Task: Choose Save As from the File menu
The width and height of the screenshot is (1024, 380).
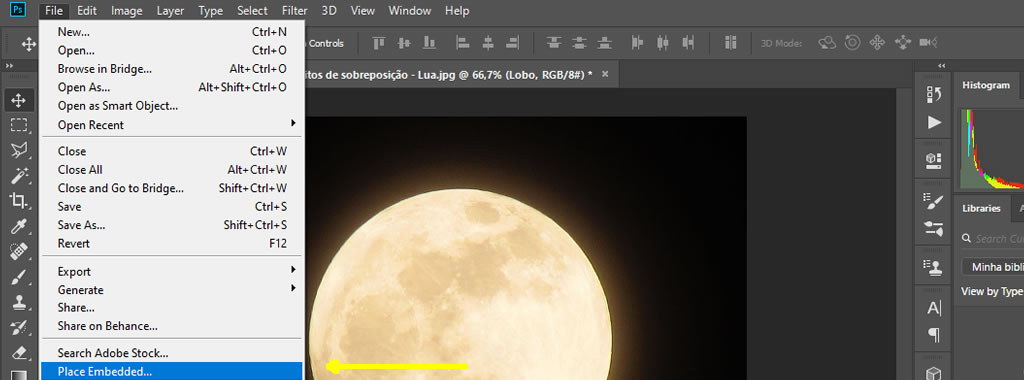Action: coord(172,225)
